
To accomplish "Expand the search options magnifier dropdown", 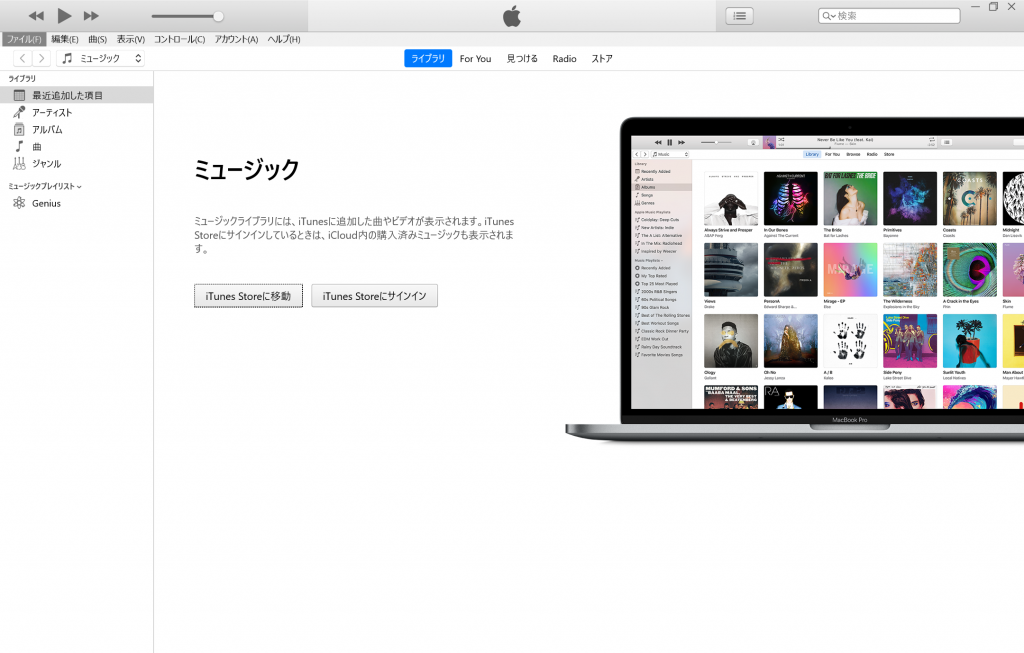I will pyautogui.click(x=829, y=16).
